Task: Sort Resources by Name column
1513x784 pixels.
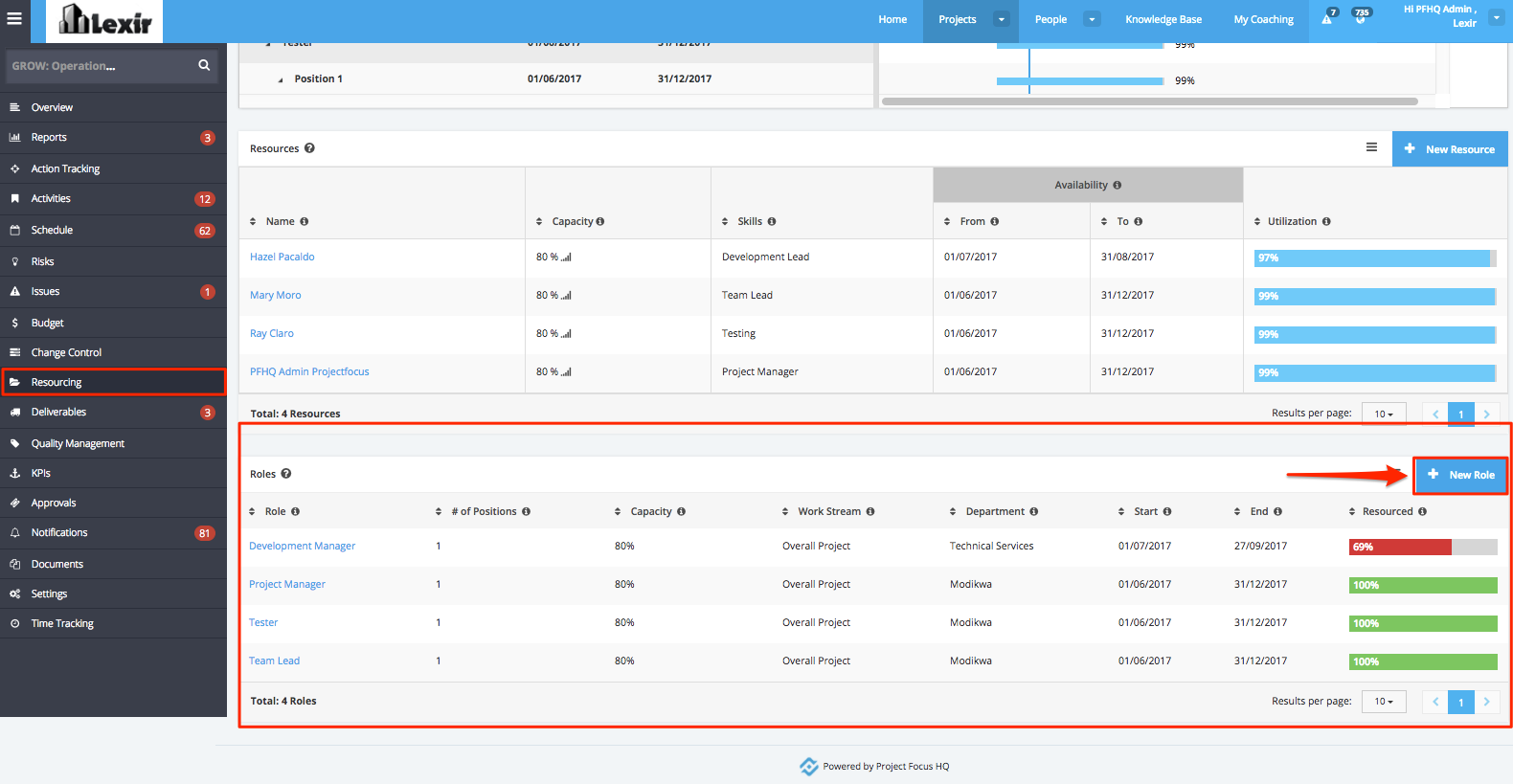Action: [253, 221]
